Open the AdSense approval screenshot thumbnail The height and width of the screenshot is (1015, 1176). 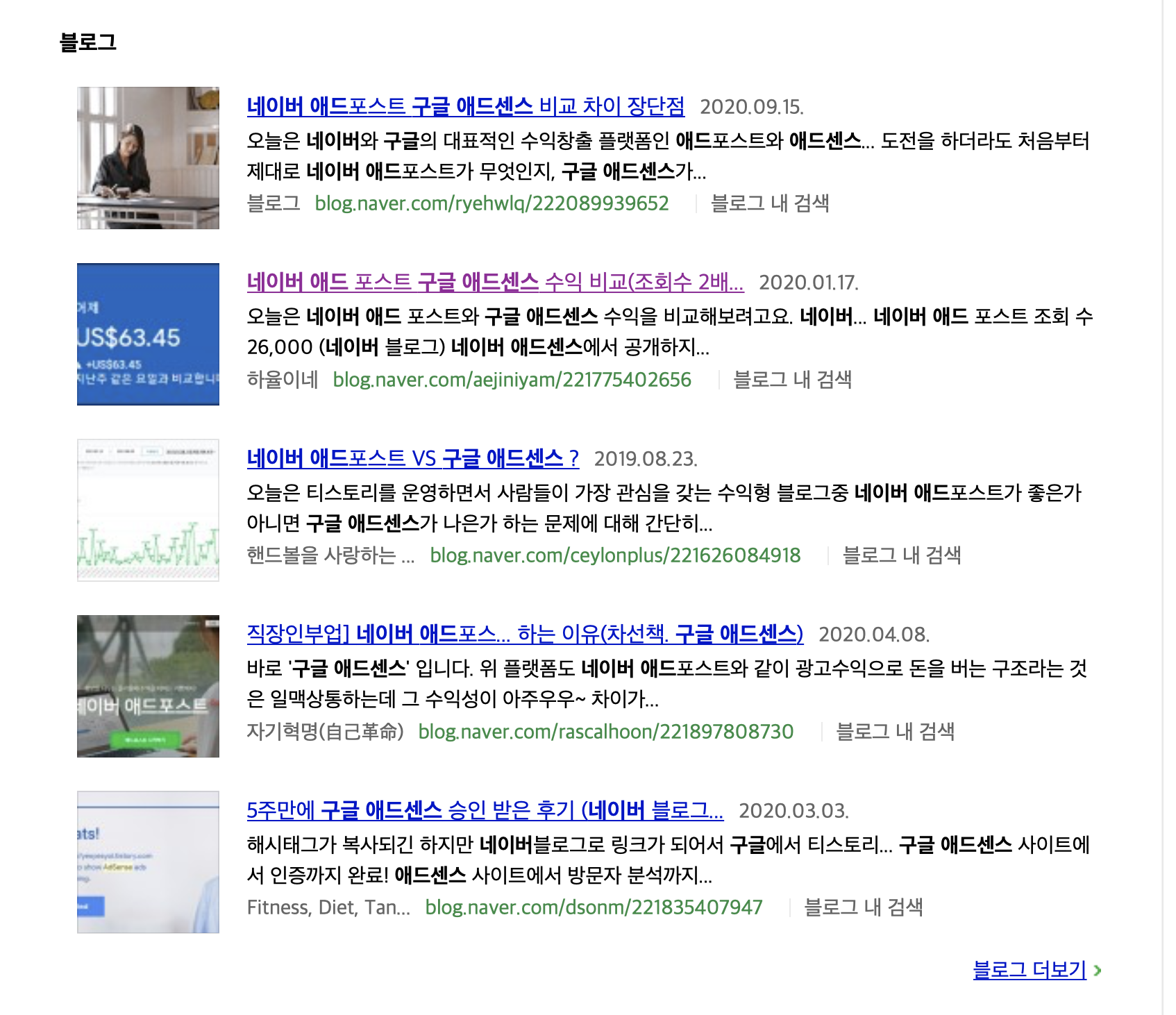[148, 862]
